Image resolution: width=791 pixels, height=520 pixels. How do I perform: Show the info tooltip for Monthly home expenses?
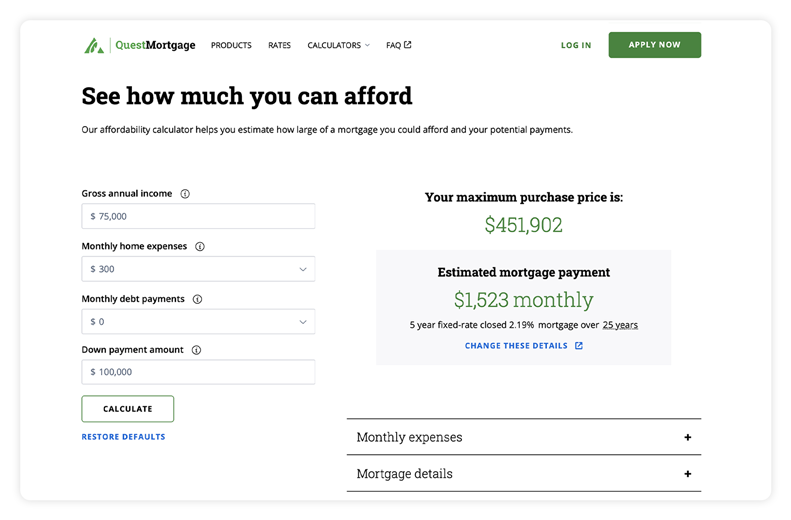pos(200,247)
